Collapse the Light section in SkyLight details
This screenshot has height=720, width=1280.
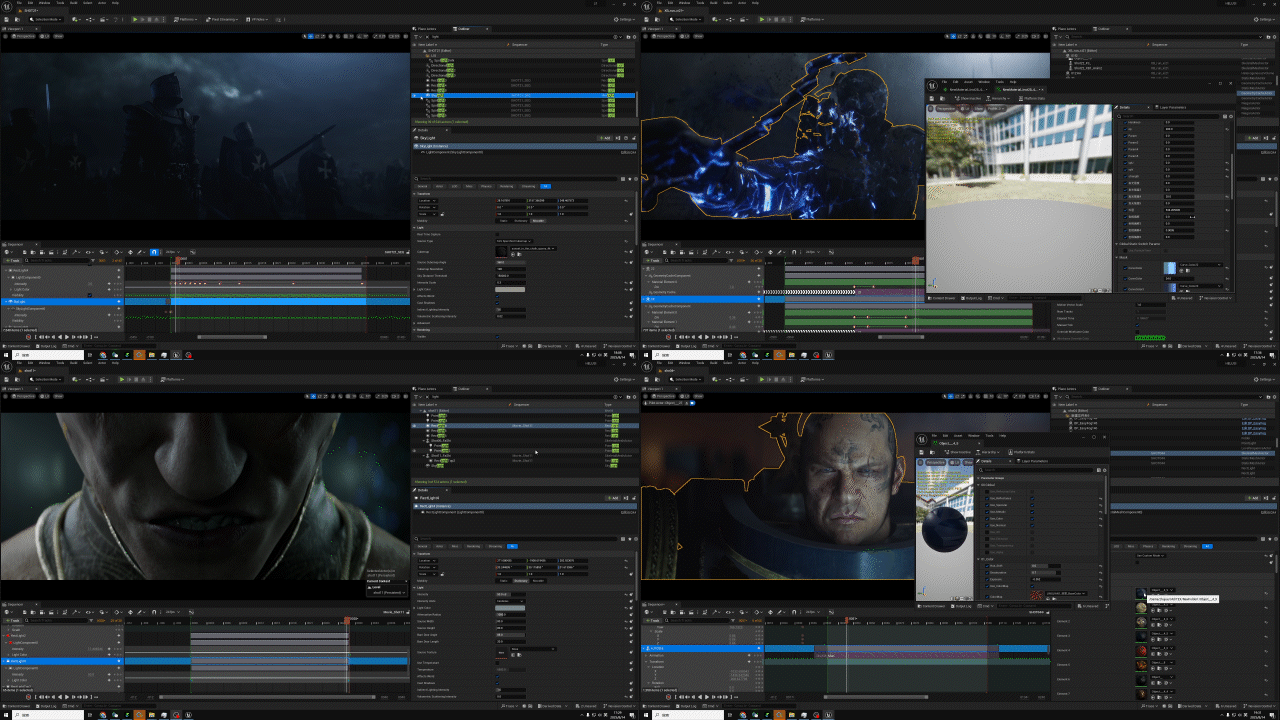click(414, 228)
